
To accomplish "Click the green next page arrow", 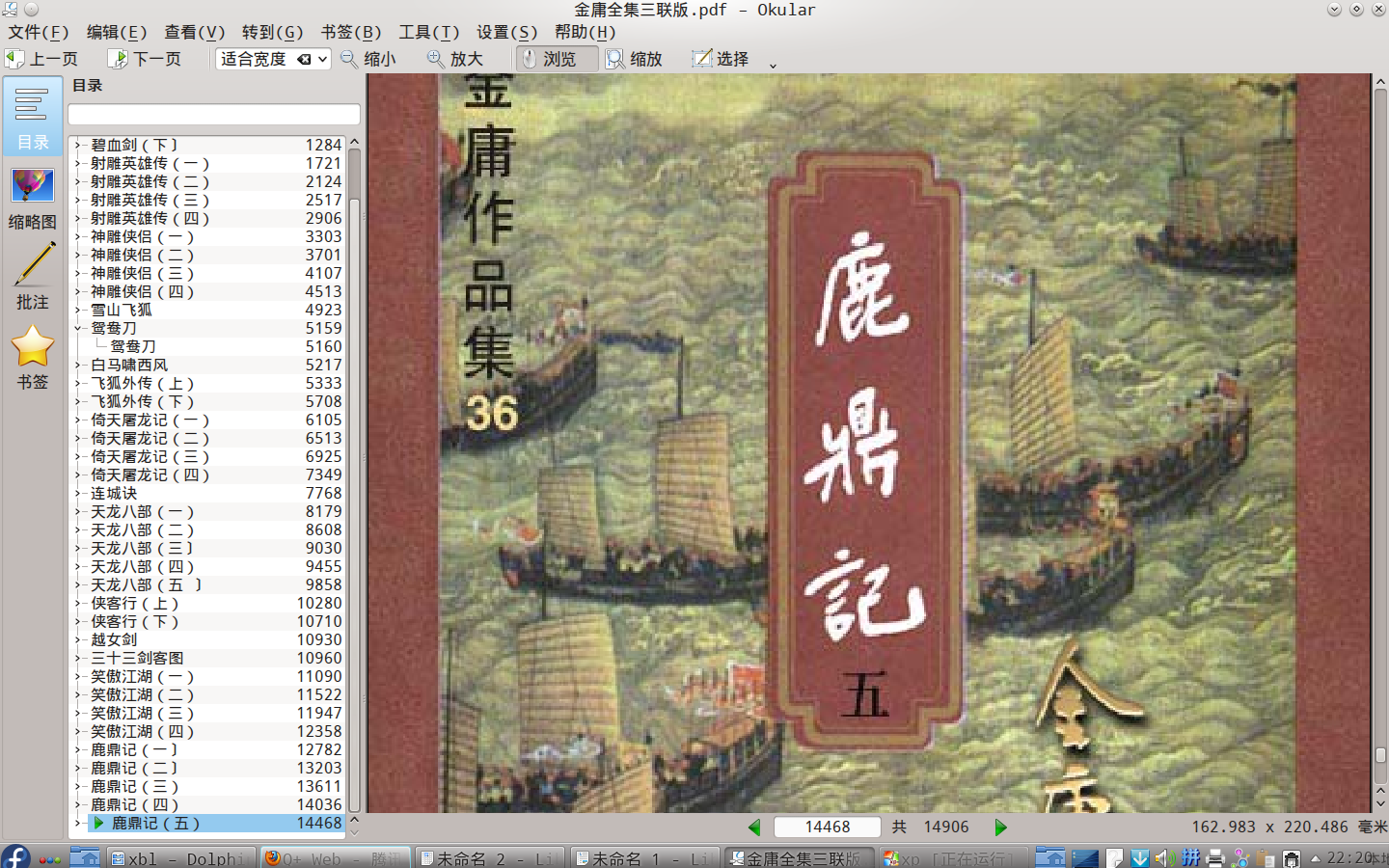I will click(x=1000, y=827).
